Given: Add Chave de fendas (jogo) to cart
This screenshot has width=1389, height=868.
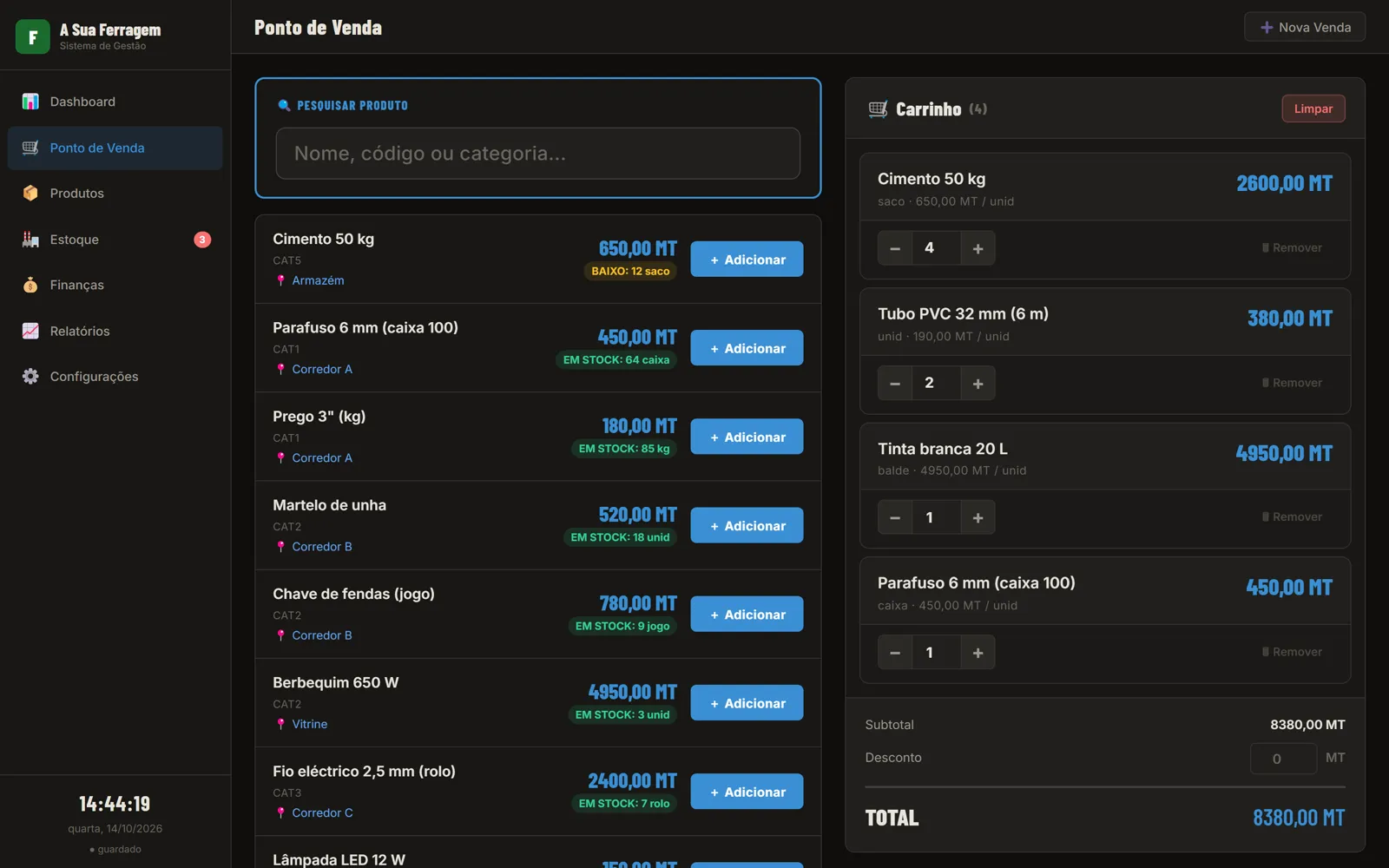Looking at the screenshot, I should (747, 614).
